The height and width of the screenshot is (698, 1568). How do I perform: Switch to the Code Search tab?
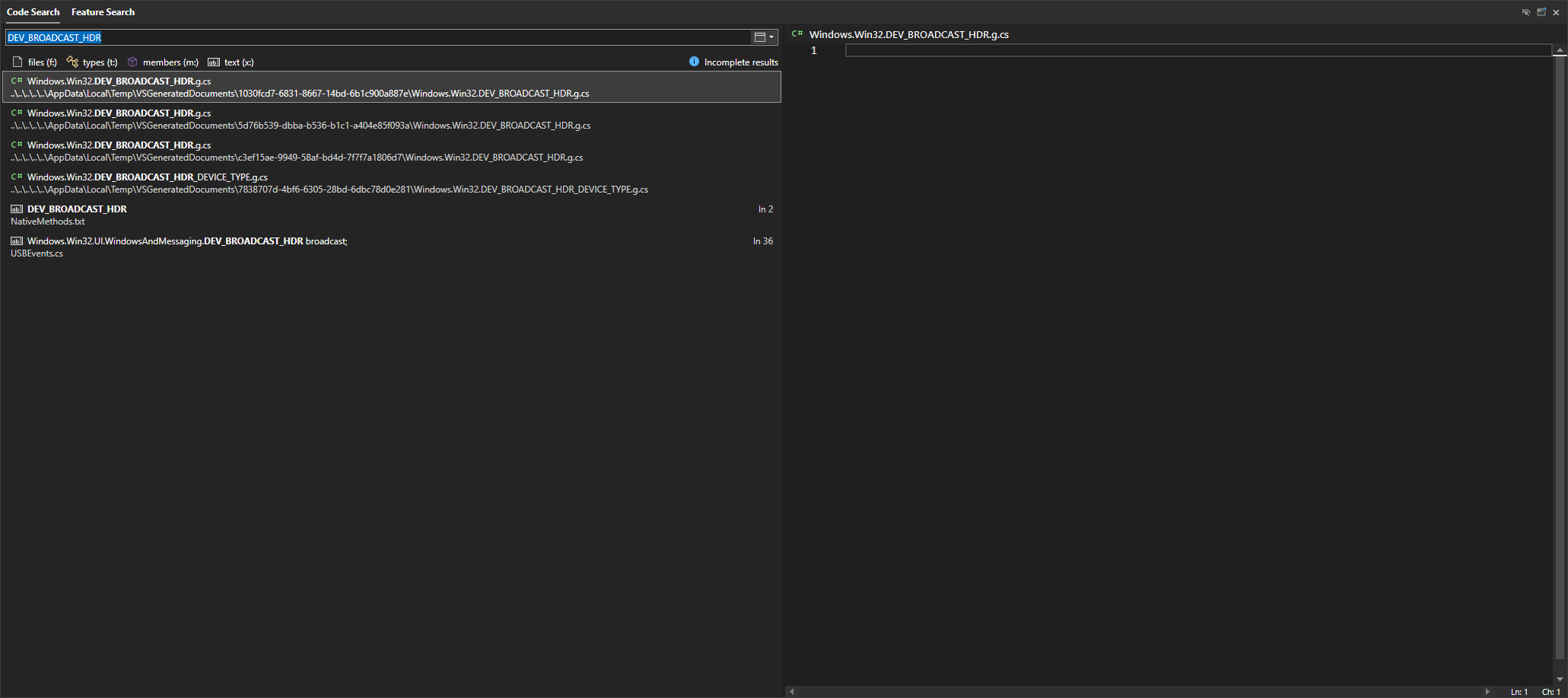click(33, 12)
